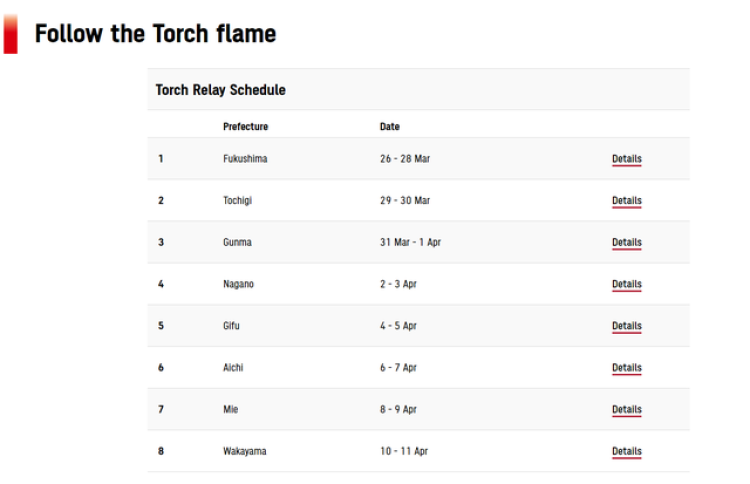Open the Gifu row Details link
Viewport: 750px width, 484px height.
626,326
